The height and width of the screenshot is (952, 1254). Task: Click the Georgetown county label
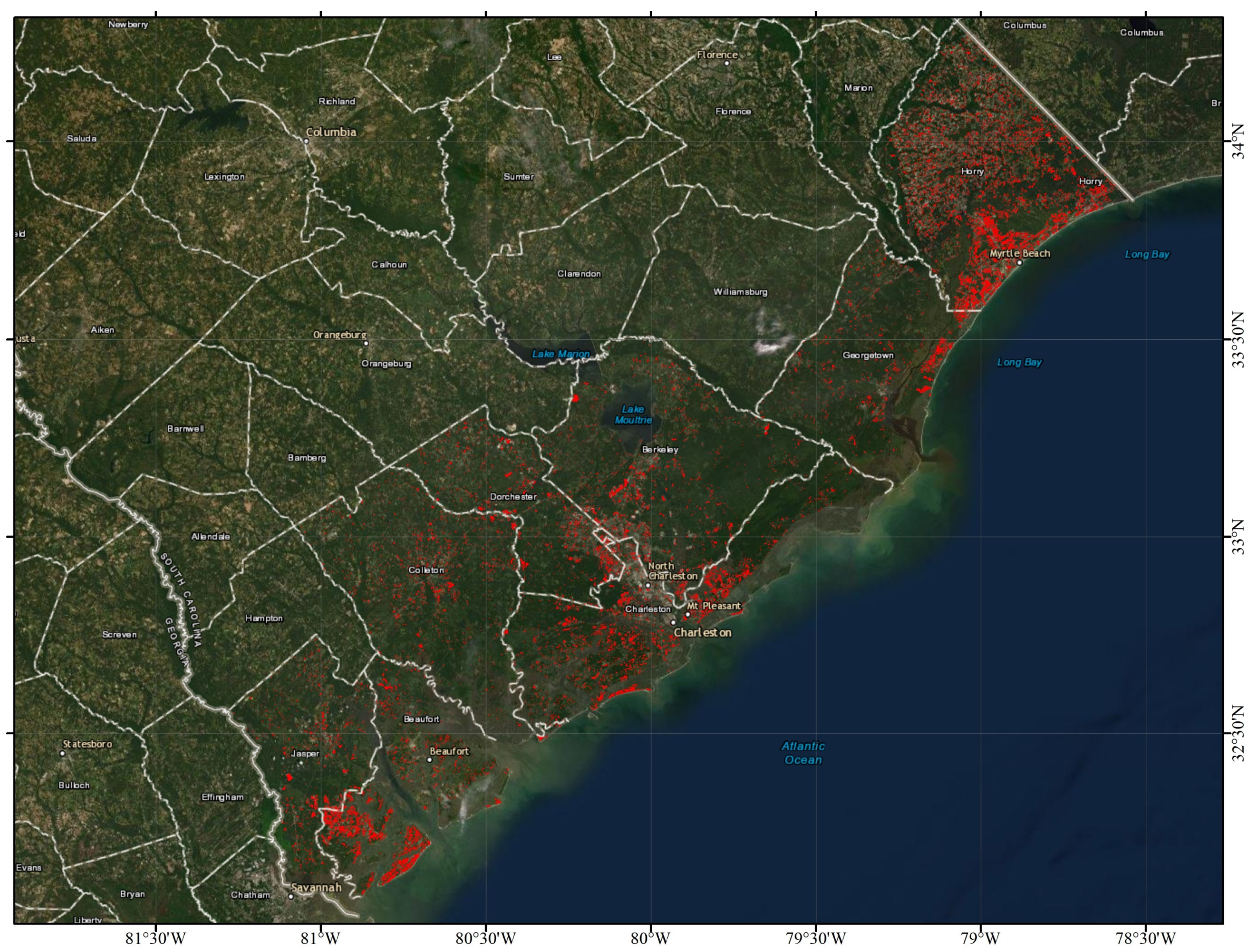point(868,356)
